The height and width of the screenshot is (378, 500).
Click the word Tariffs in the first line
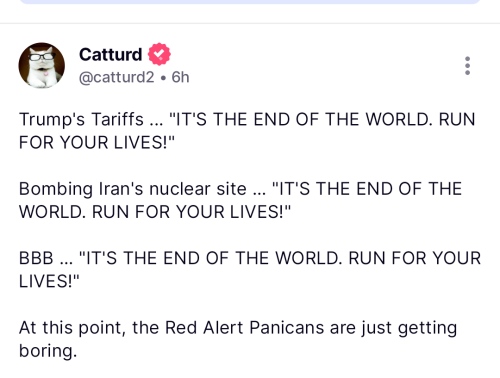pyautogui.click(x=117, y=119)
